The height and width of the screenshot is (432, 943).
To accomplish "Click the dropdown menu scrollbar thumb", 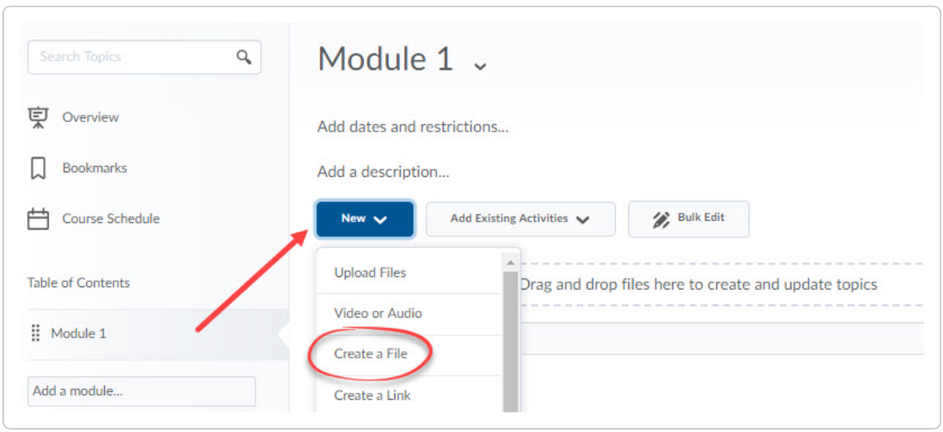I will 510,342.
